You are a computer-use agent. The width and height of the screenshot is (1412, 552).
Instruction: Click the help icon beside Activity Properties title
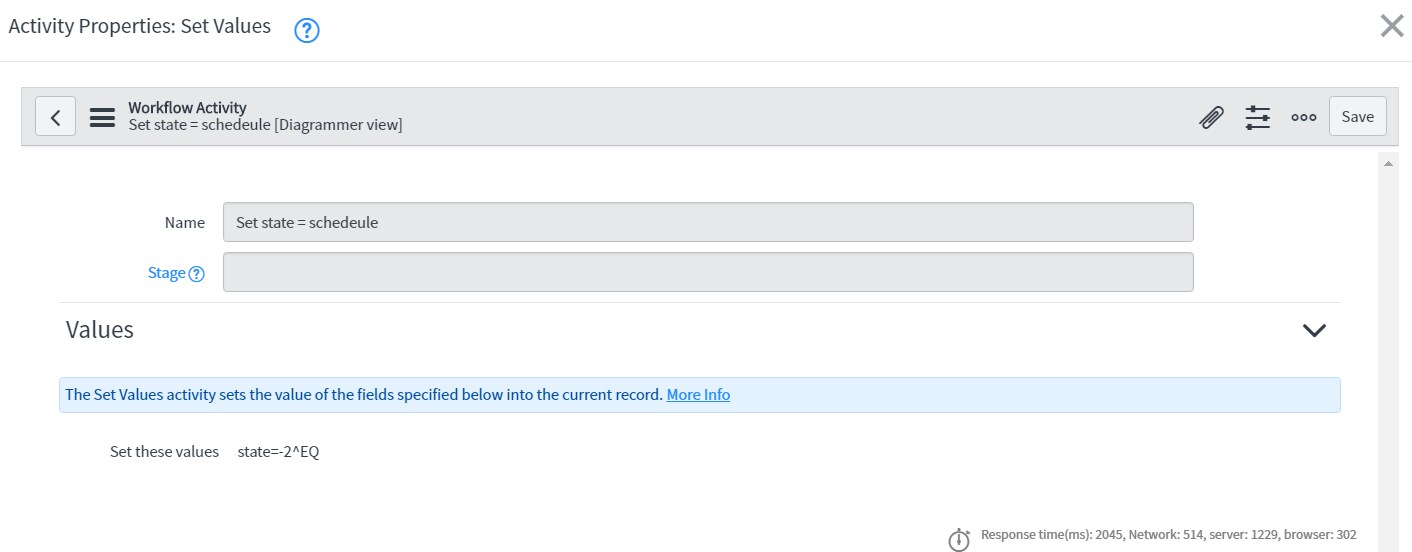(306, 31)
